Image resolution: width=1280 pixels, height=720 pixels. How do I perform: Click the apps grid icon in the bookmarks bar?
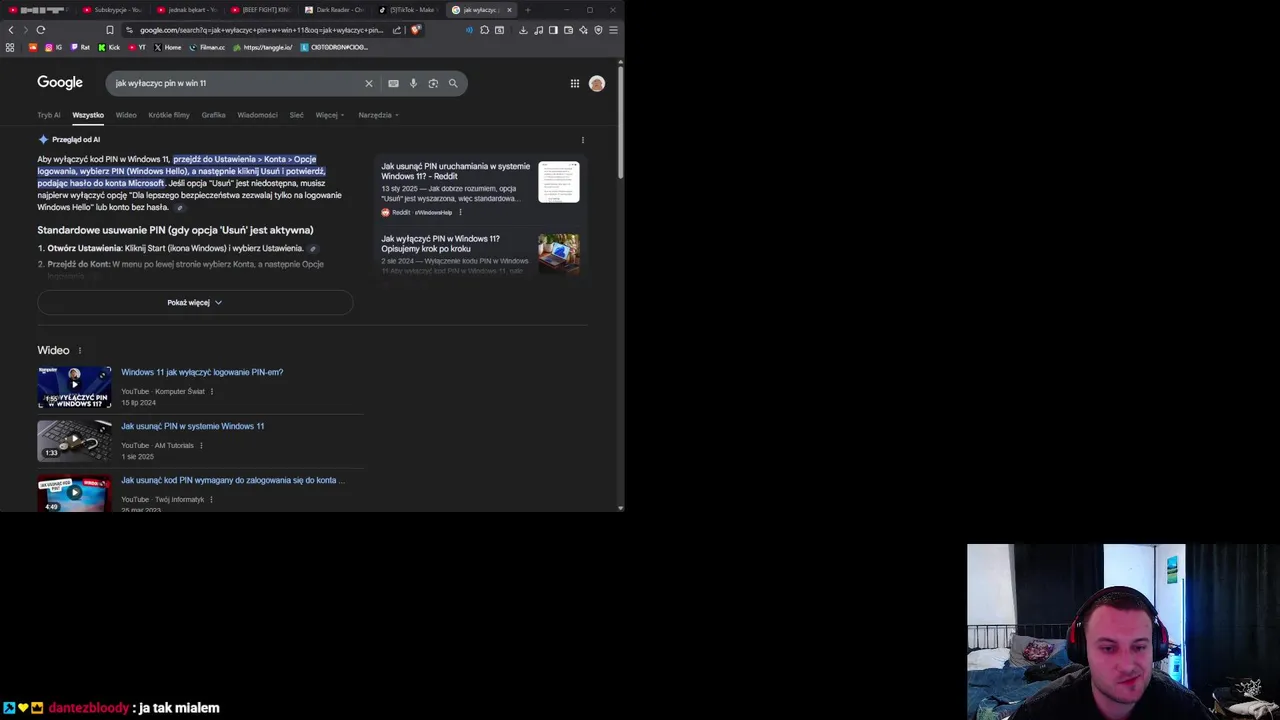(x=10, y=47)
